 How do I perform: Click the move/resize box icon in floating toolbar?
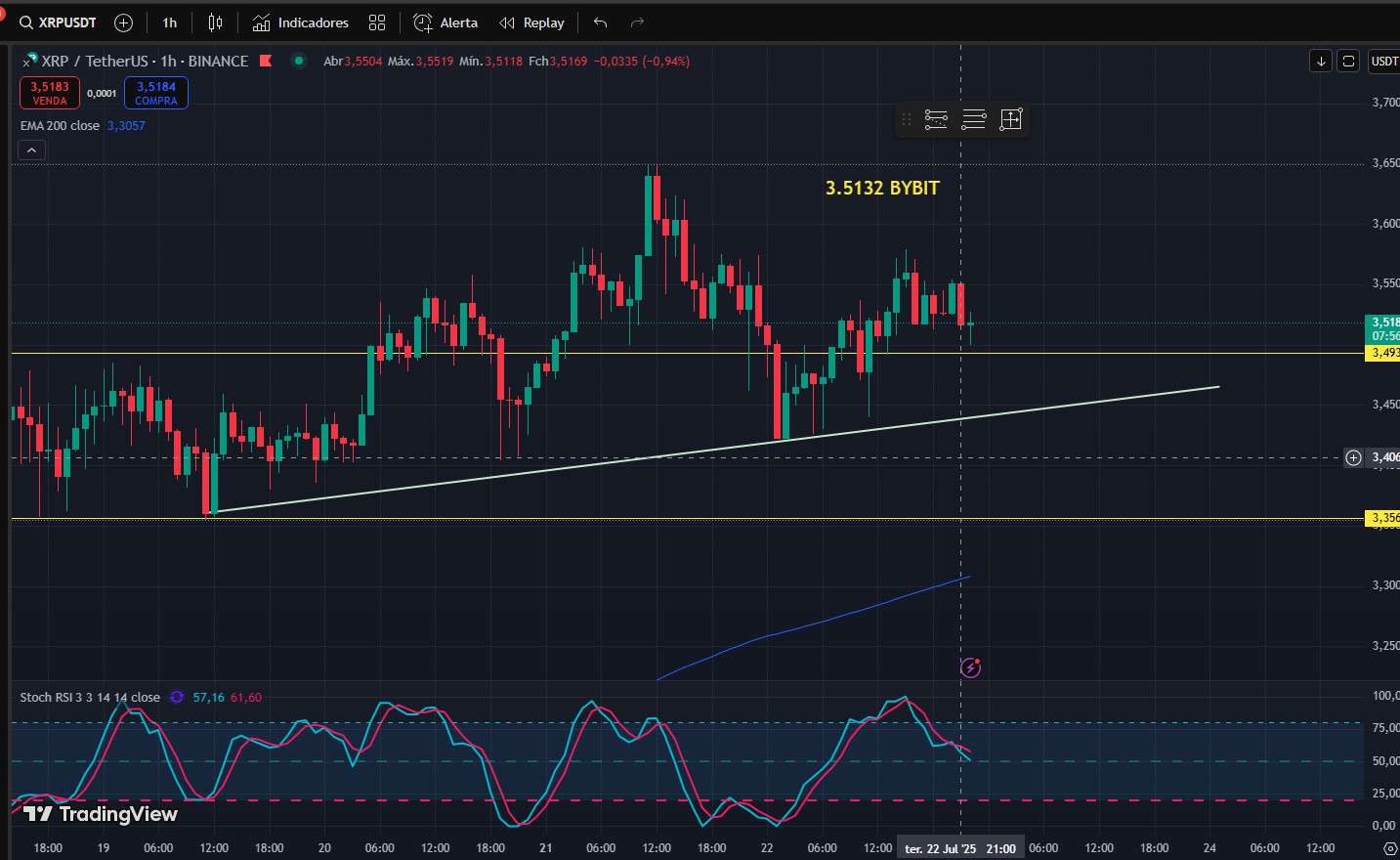pos(1011,119)
